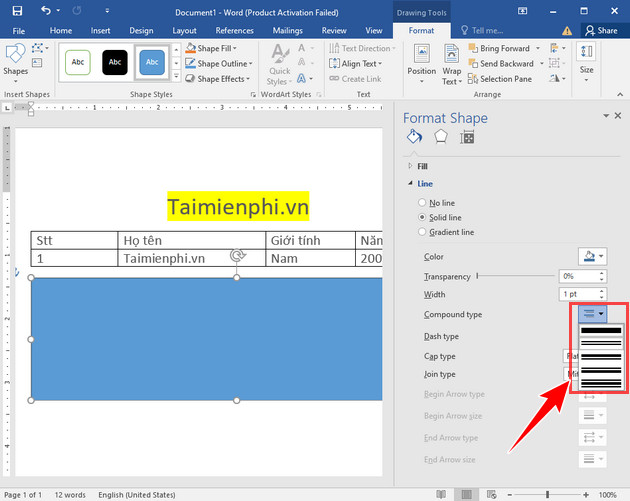This screenshot has height=501, width=630.
Task: Click the Share button
Action: (601, 31)
